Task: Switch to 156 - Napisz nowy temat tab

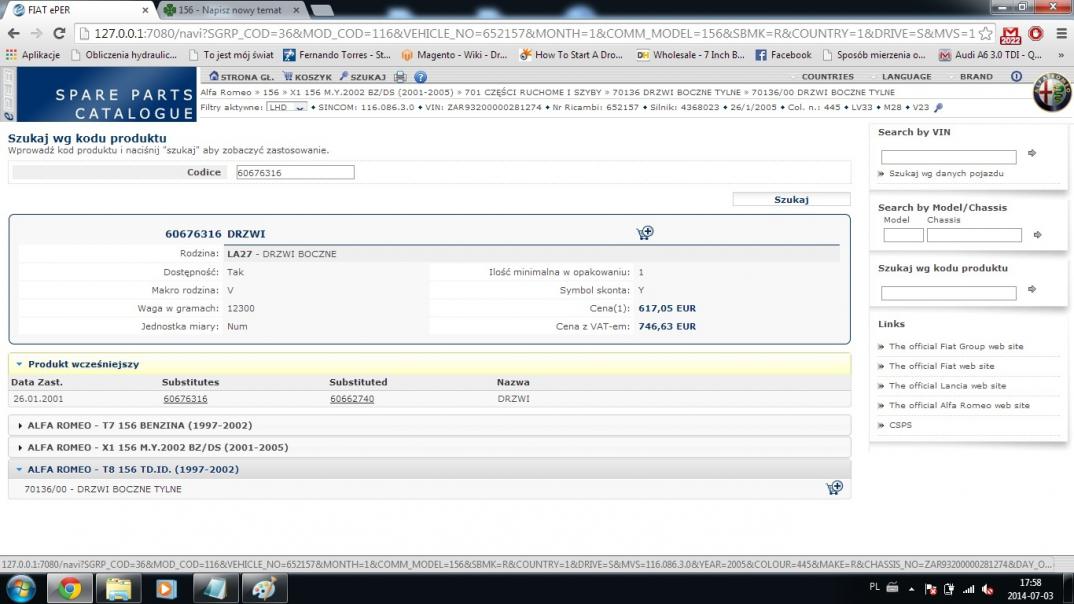Action: click(231, 10)
